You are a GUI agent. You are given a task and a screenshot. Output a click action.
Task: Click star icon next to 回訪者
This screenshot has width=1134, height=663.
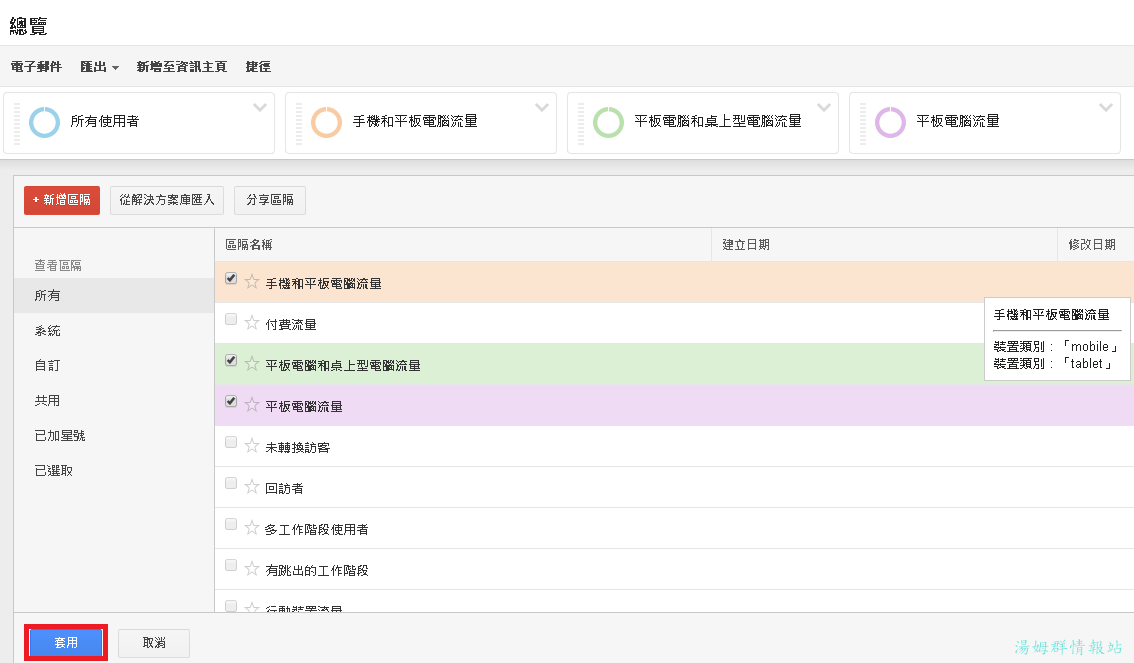pyautogui.click(x=252, y=487)
